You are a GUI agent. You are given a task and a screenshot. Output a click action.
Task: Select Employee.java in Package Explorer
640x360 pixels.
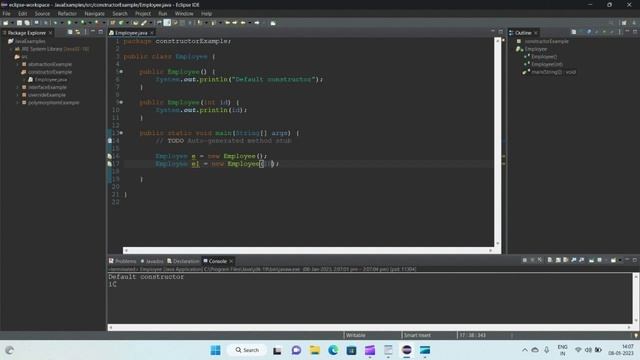[51, 80]
